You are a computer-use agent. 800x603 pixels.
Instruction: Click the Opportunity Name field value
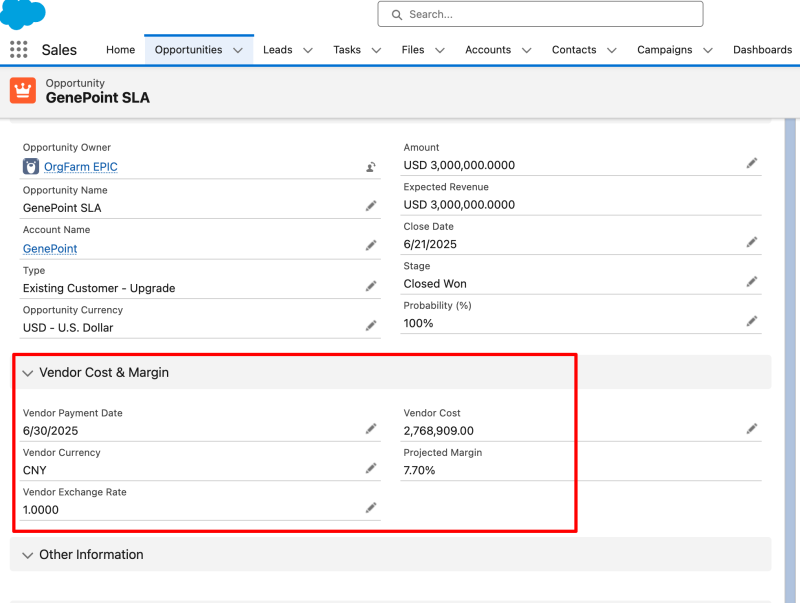[x=62, y=208]
